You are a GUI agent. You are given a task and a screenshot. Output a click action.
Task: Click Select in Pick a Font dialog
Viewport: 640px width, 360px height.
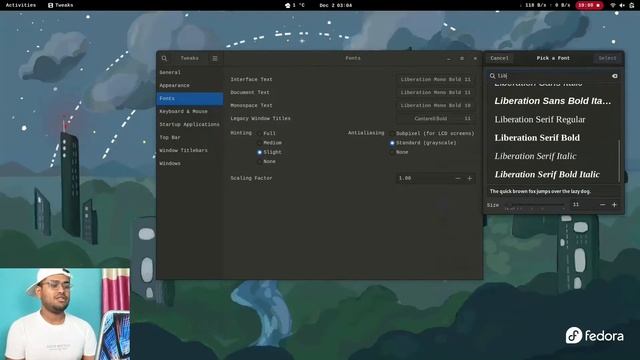tap(607, 58)
